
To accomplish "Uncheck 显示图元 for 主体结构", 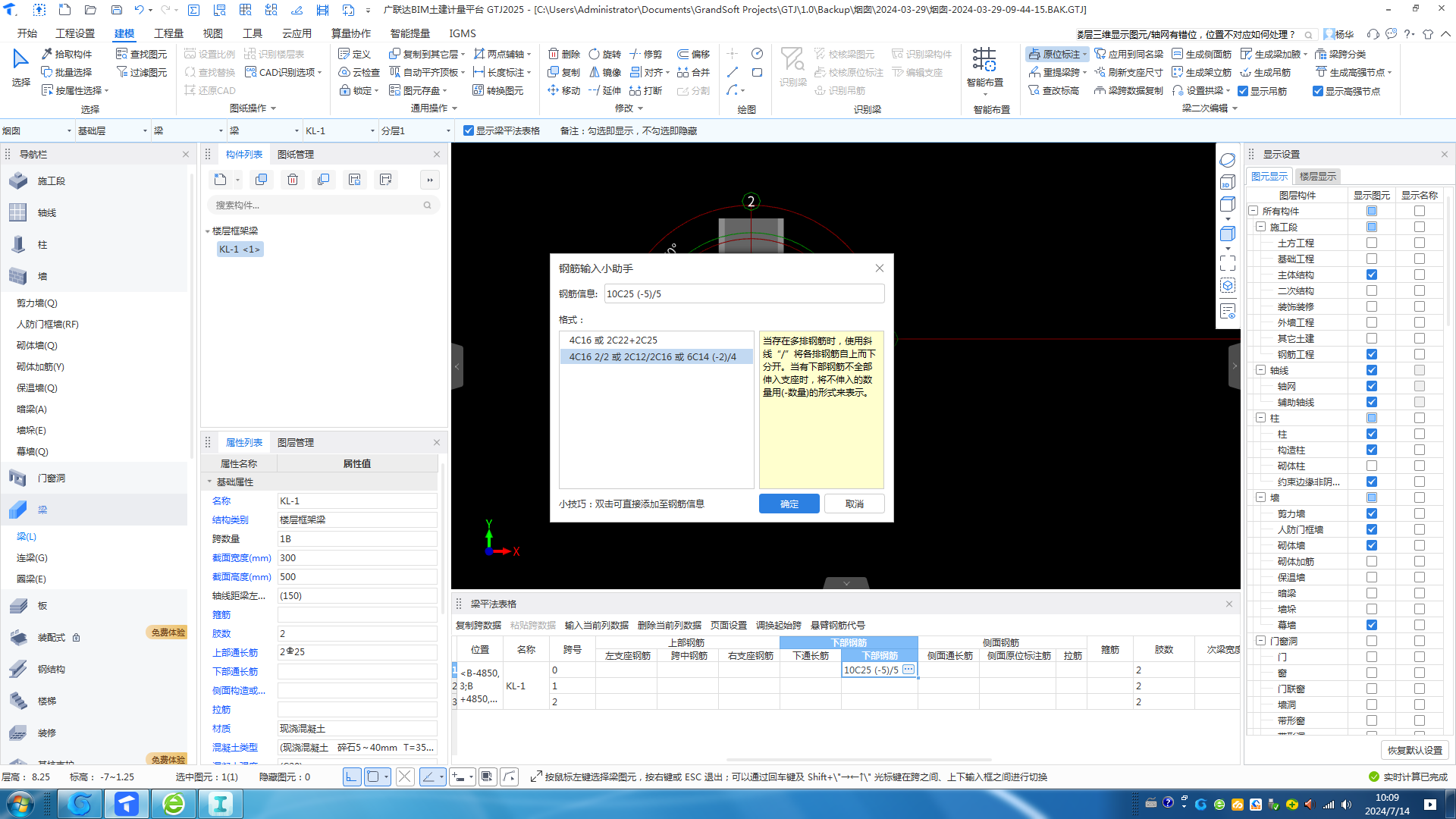I will point(1372,275).
